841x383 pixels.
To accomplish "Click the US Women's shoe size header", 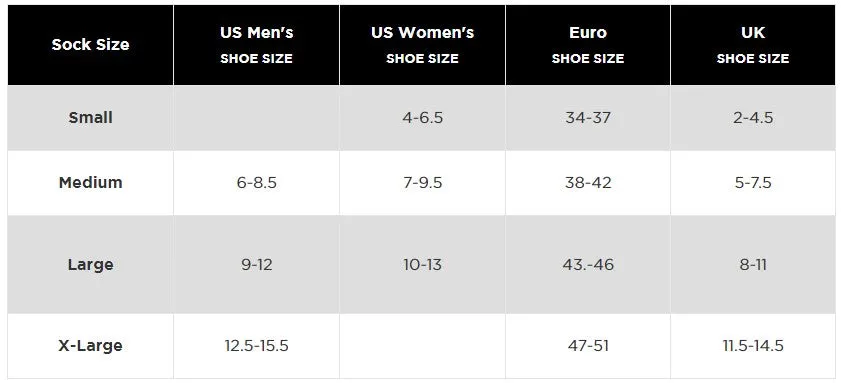I will (423, 45).
